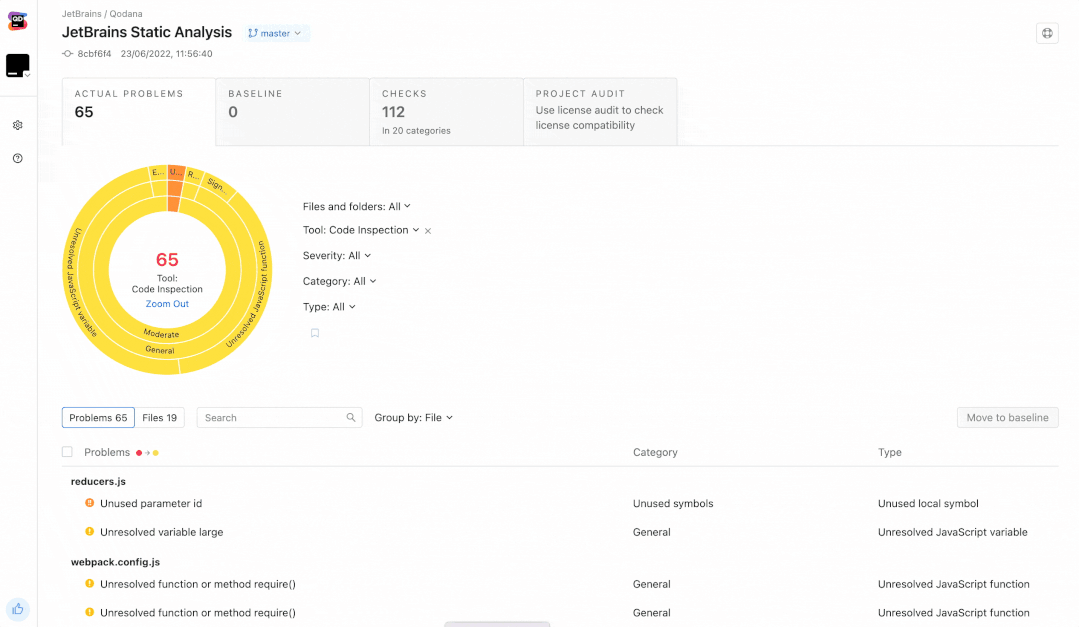
Task: Click warning icon for Unused parameter id
Action: (x=89, y=503)
